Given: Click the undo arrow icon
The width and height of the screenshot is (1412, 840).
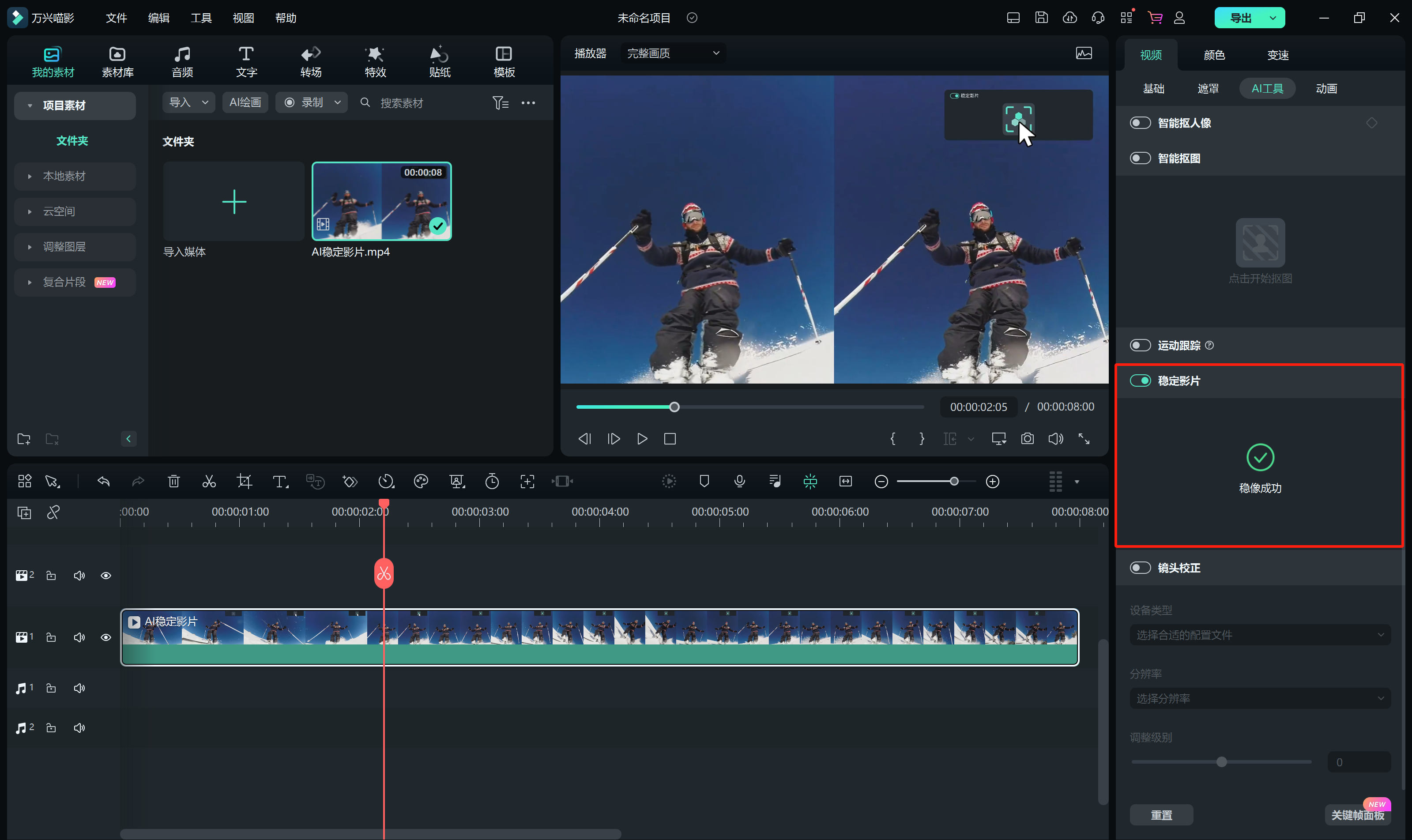Looking at the screenshot, I should tap(104, 482).
